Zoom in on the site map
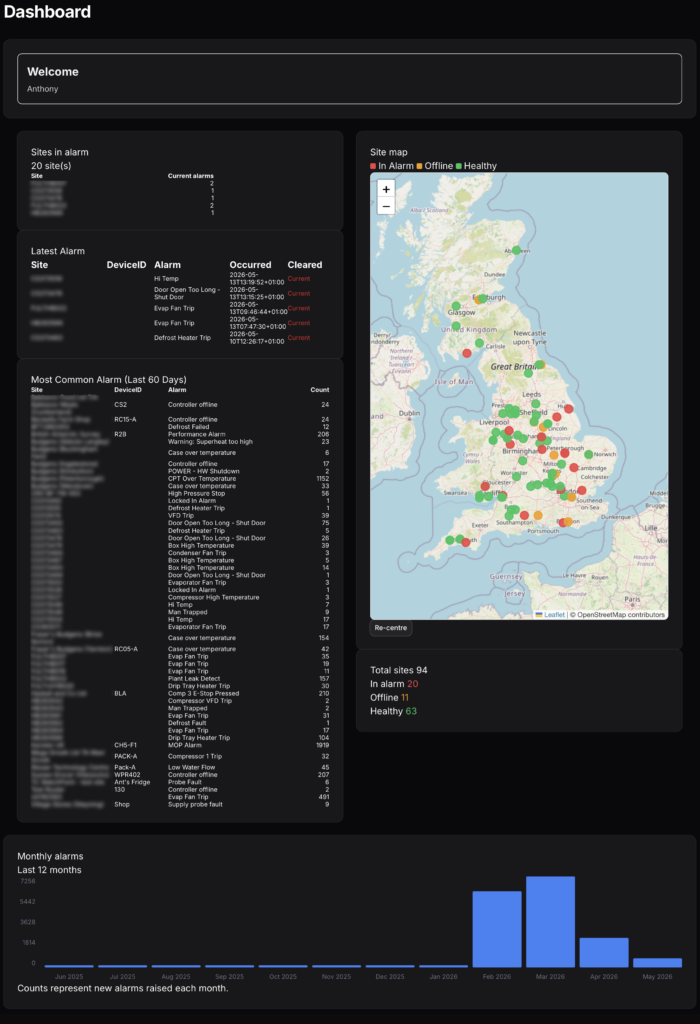Screen dimensions: 700x1024 386,189
